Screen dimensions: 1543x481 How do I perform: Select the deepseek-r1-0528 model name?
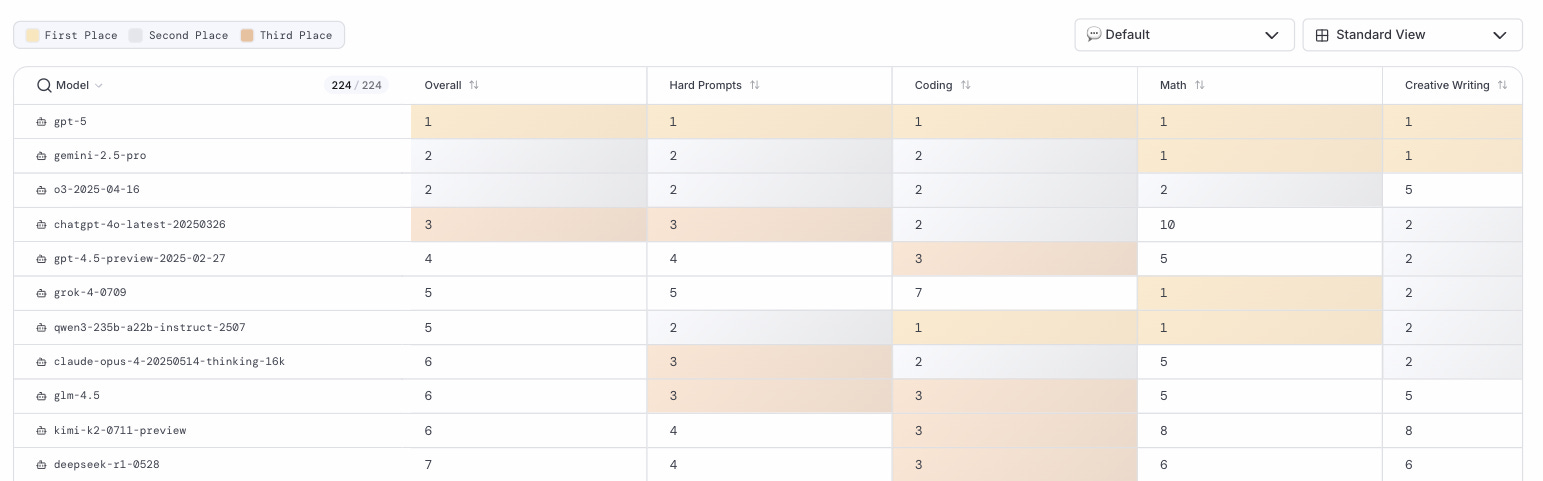click(107, 465)
